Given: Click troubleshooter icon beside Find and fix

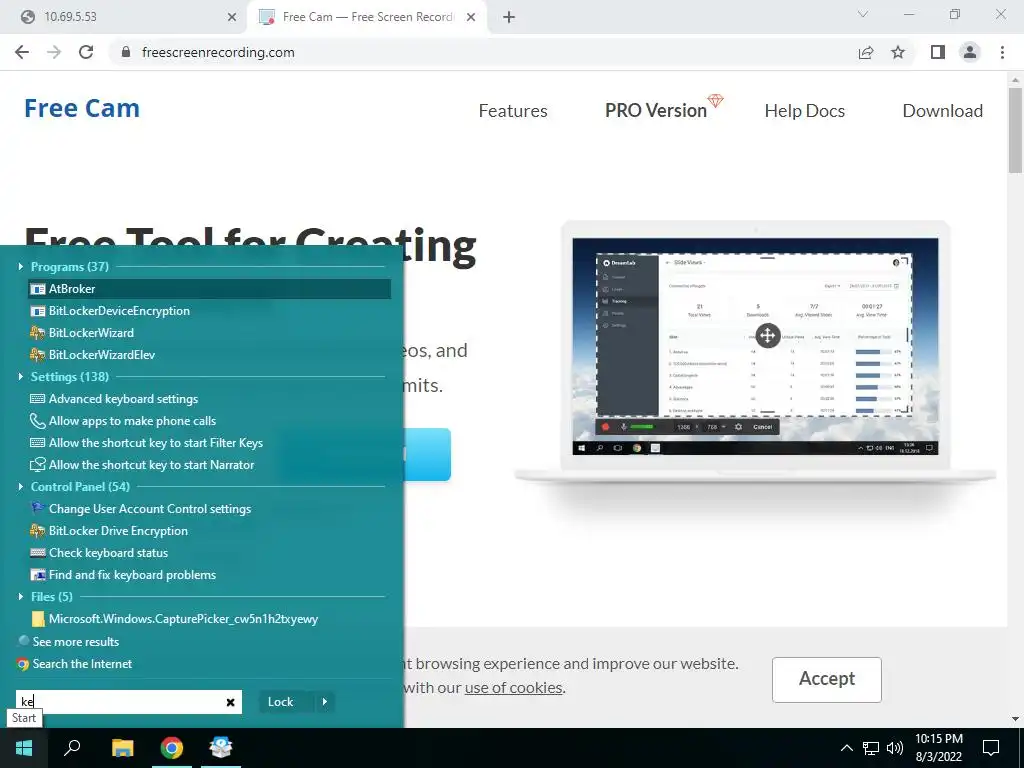Looking at the screenshot, I should [38, 575].
